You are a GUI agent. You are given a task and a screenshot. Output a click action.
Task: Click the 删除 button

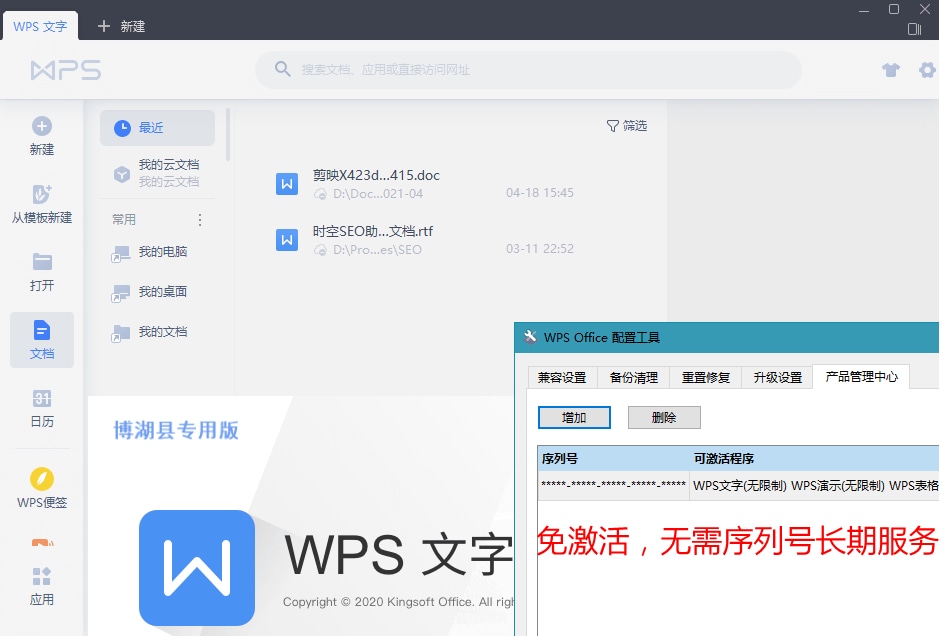pyautogui.click(x=664, y=418)
